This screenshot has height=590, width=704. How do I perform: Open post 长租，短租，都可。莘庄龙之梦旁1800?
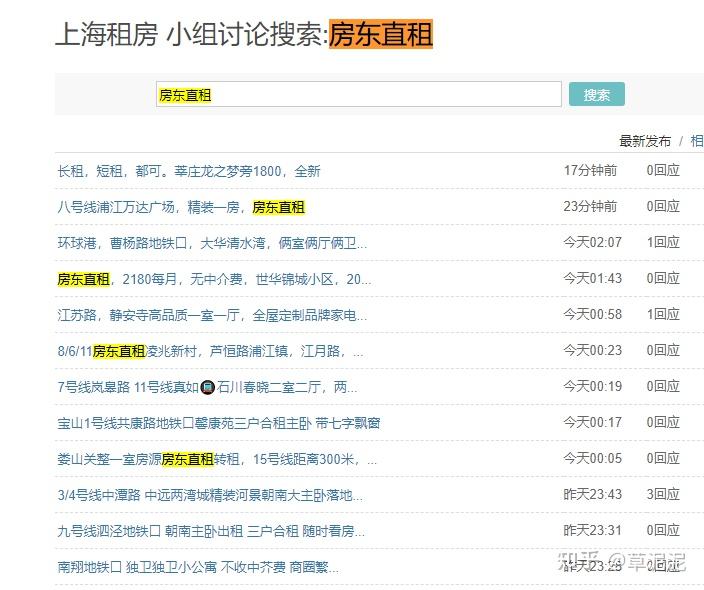[x=189, y=171]
